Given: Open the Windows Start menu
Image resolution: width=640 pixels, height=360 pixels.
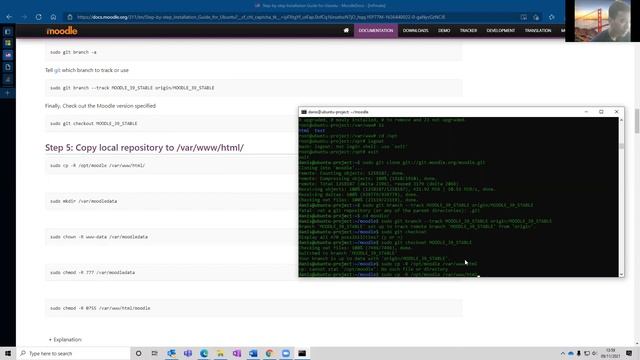Looking at the screenshot, I should [x=8, y=353].
